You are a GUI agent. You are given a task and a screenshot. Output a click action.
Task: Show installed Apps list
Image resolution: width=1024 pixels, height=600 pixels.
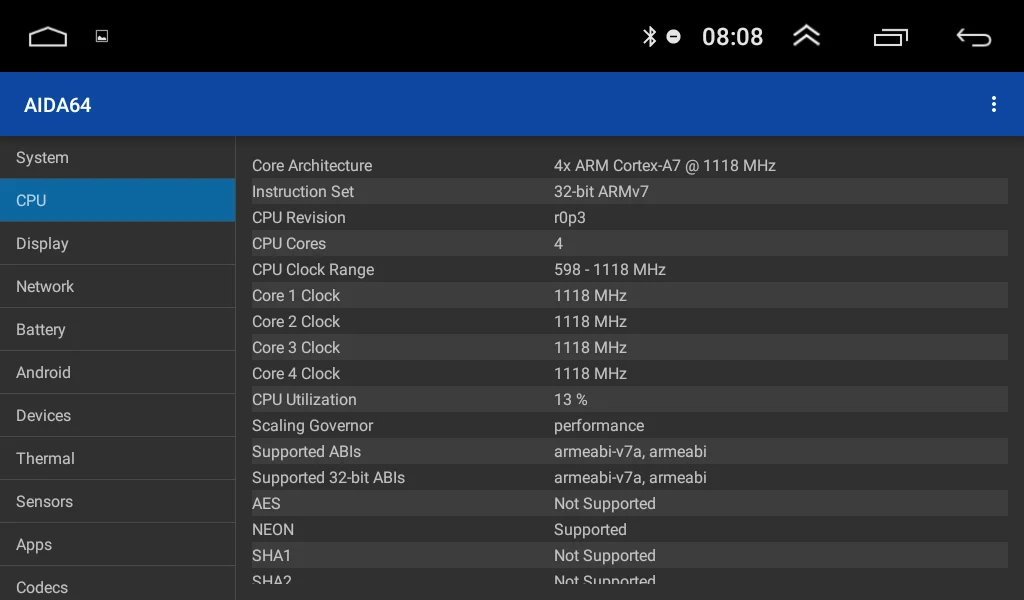118,545
